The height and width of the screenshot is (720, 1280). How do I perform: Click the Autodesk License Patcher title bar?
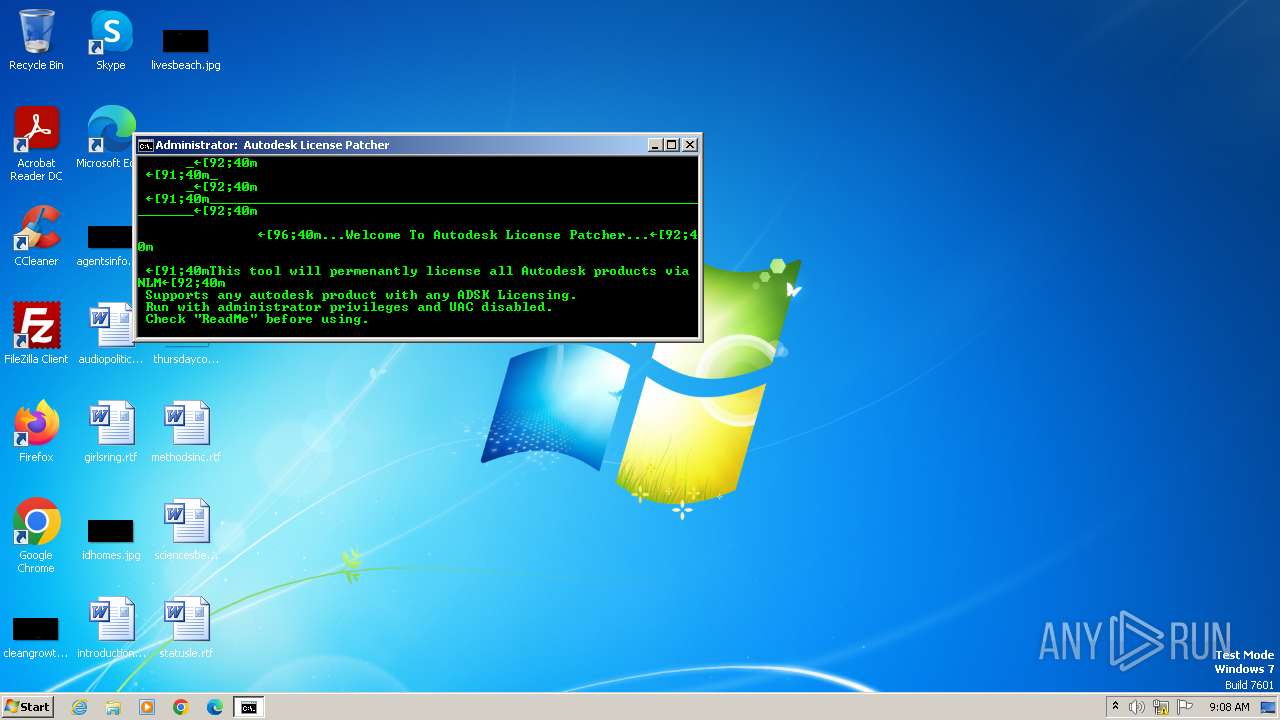tap(418, 145)
